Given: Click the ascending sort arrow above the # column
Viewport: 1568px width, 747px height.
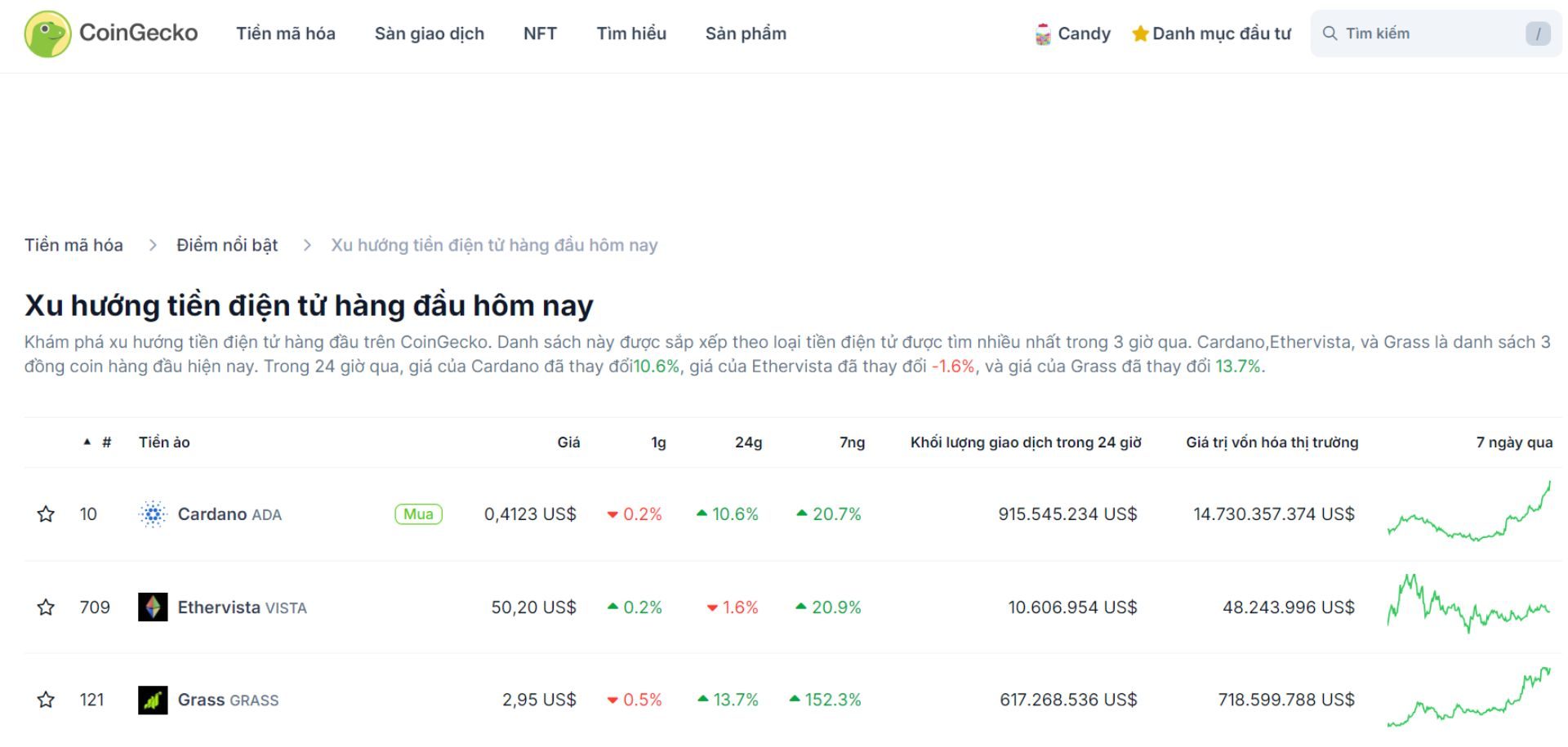Looking at the screenshot, I should (87, 442).
